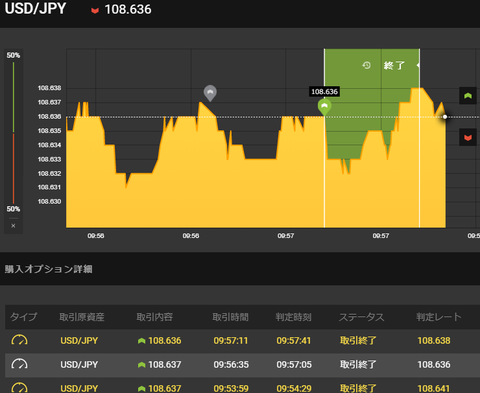The width and height of the screenshot is (480, 393).
Task: Click the history clock icon beside 終了
Action: click(366, 65)
